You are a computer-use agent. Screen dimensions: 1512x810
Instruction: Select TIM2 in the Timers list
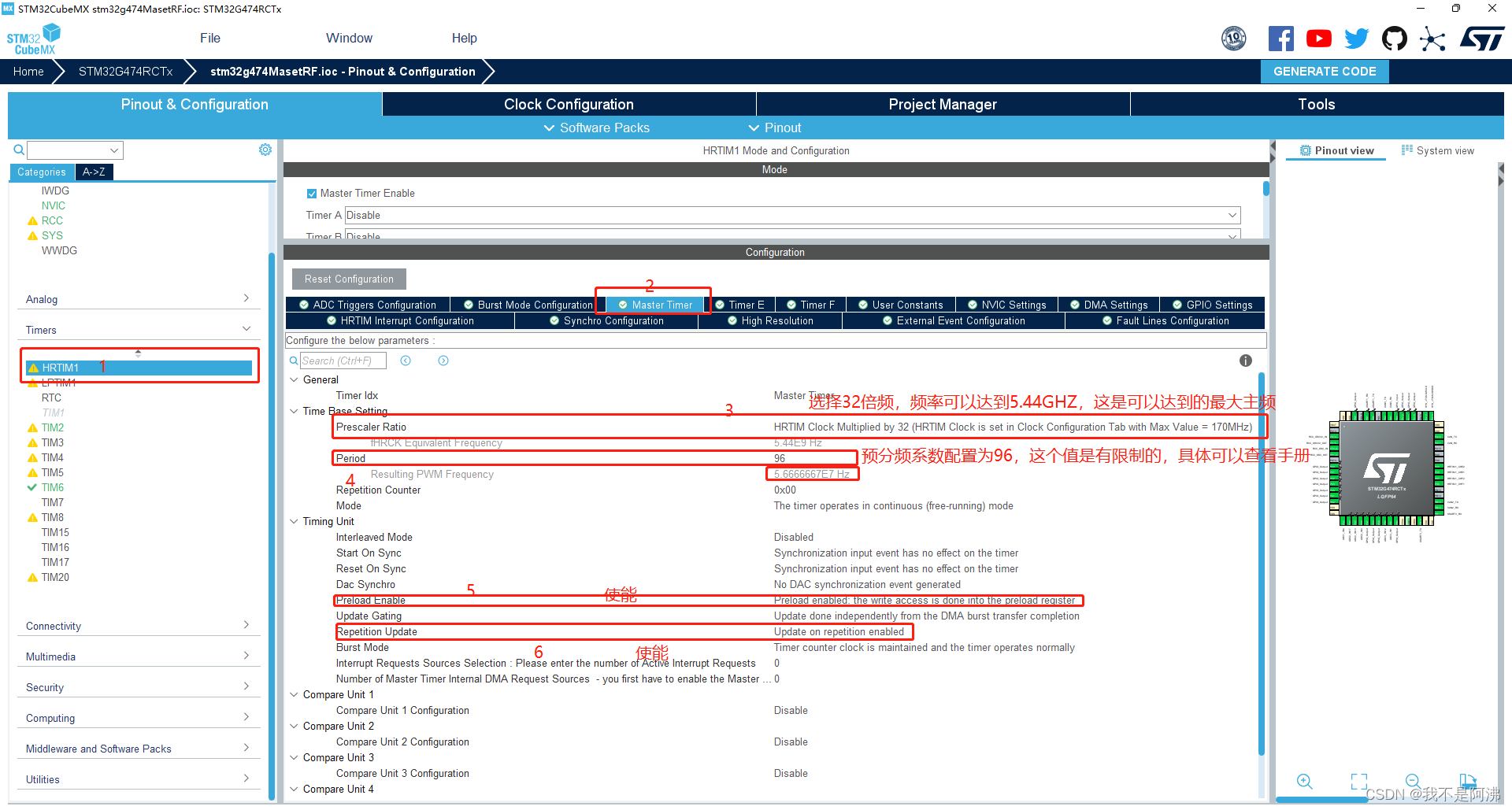(x=53, y=427)
